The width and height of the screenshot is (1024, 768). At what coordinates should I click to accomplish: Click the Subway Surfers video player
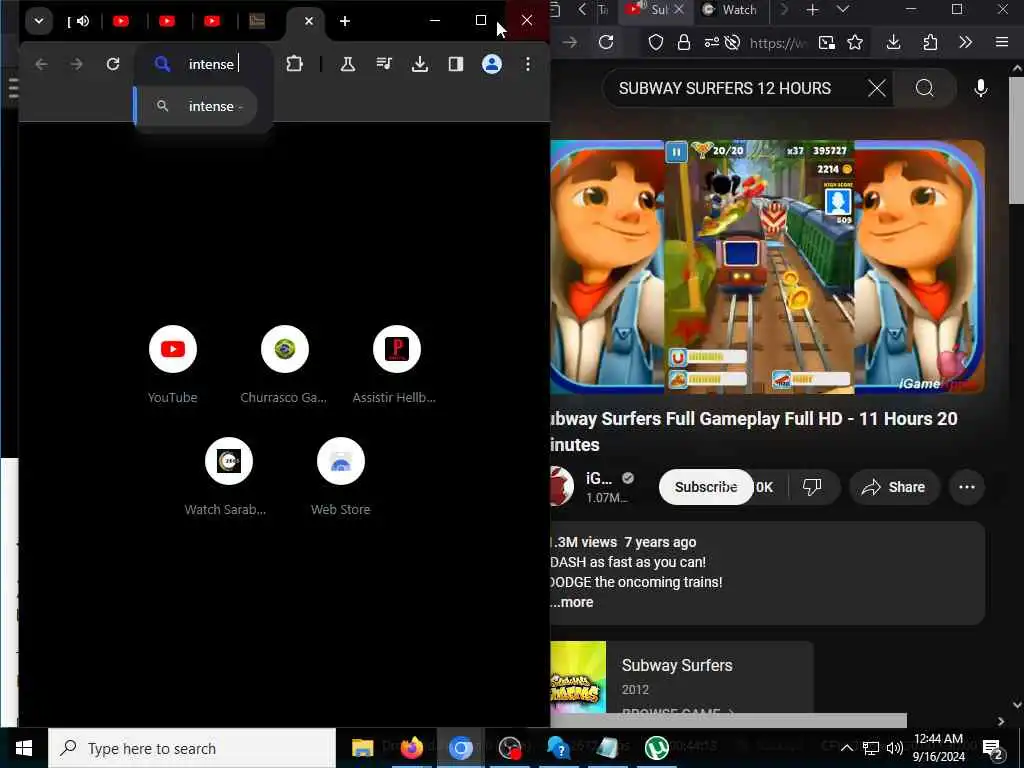(767, 266)
